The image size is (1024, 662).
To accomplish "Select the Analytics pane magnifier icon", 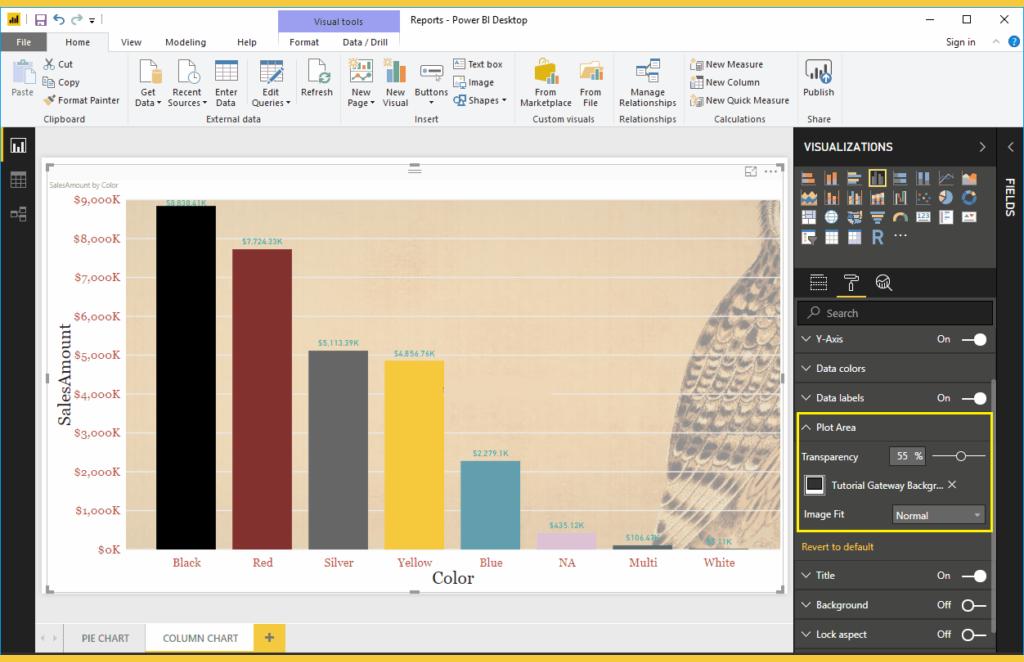I will coord(883,283).
